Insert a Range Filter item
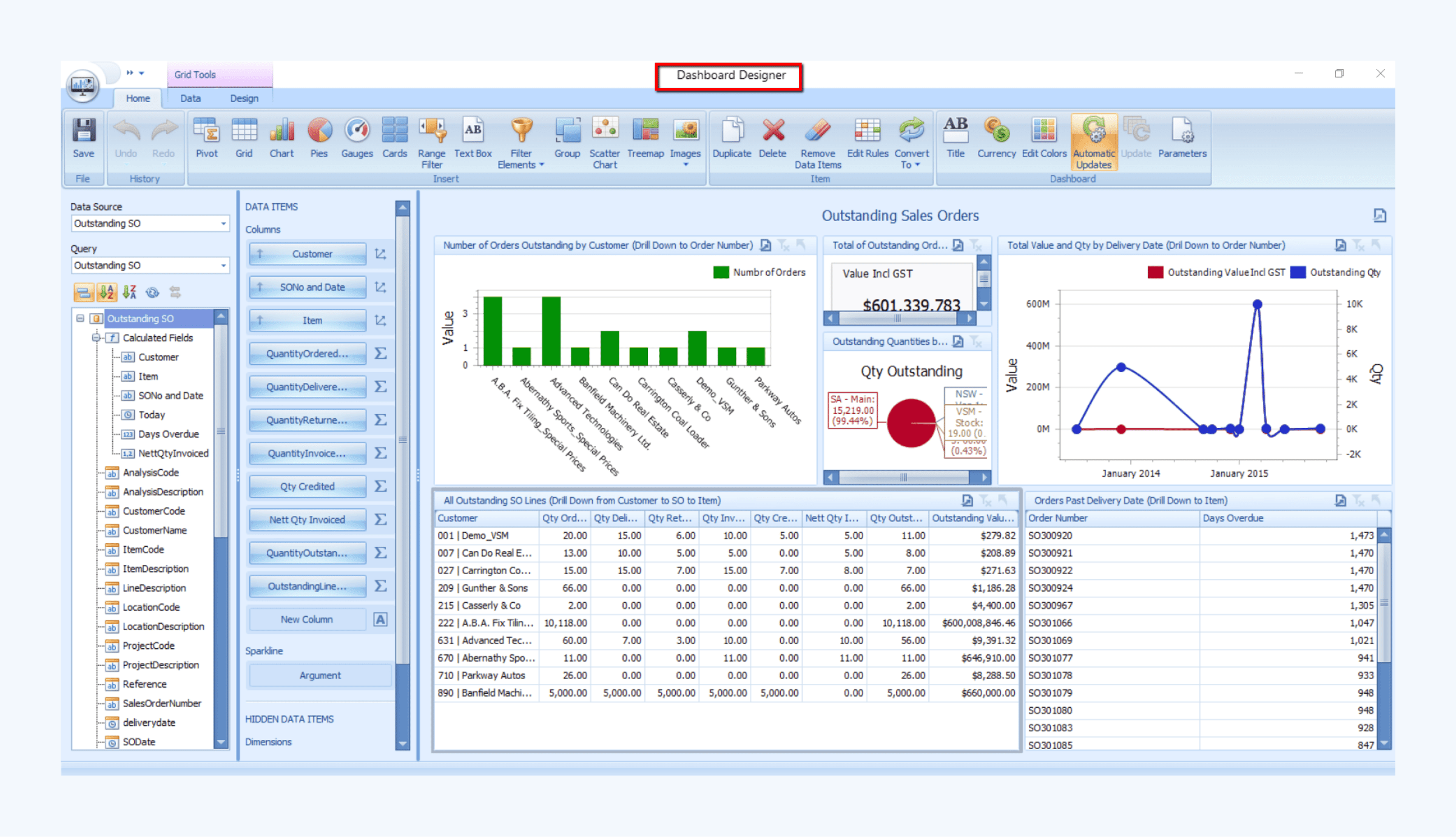Image resolution: width=1456 pixels, height=837 pixels. 431,143
